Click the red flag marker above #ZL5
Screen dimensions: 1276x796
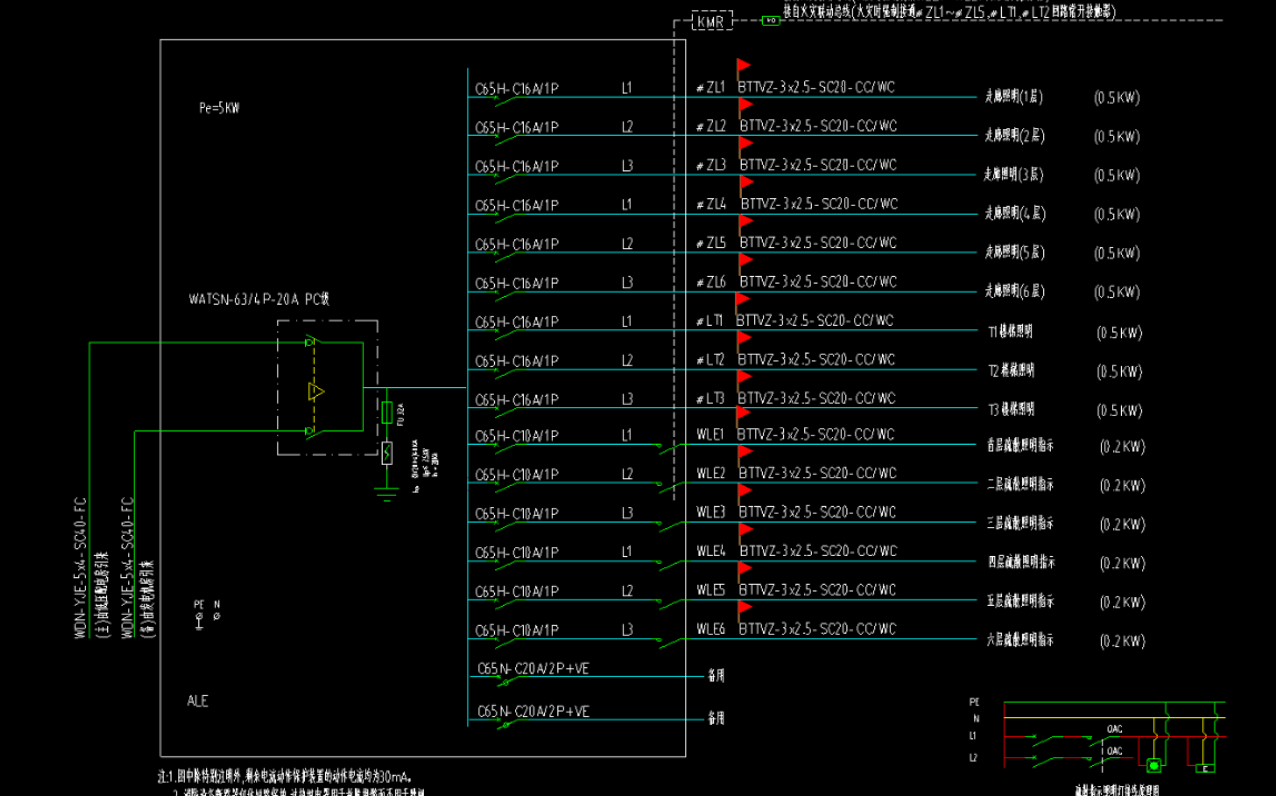click(x=746, y=222)
